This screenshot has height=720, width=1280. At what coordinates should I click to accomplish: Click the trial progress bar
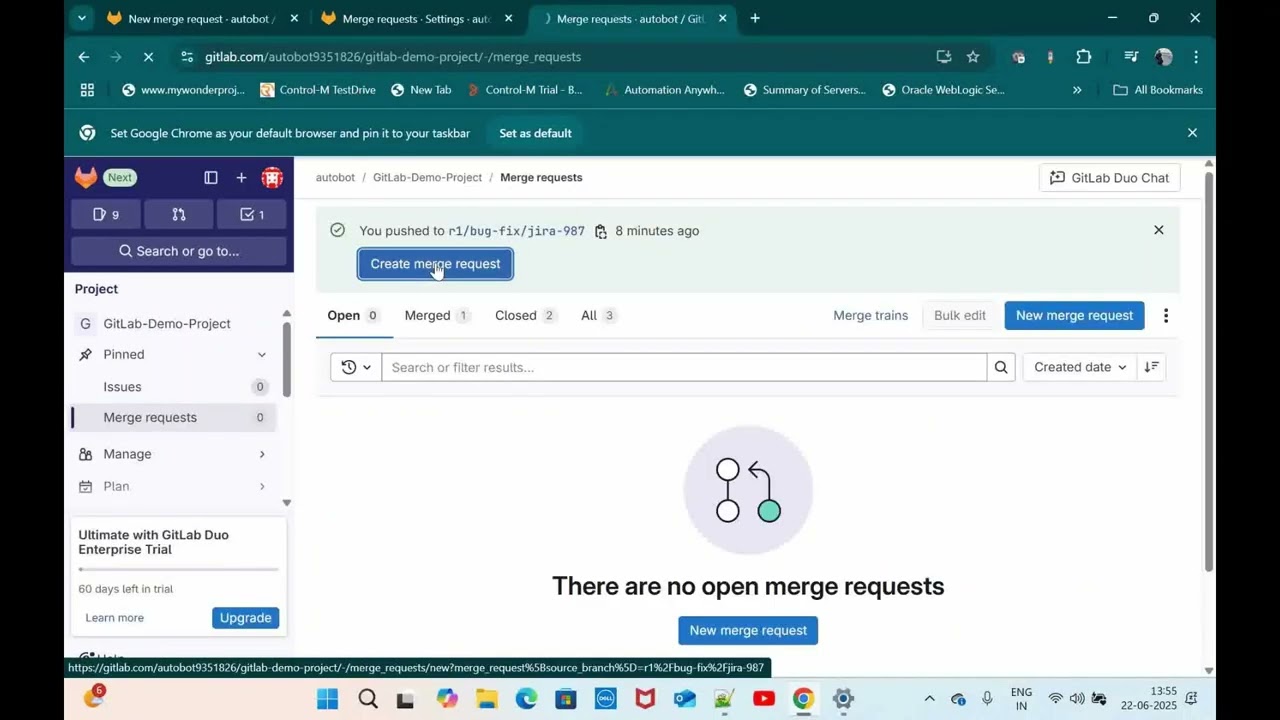pos(179,569)
